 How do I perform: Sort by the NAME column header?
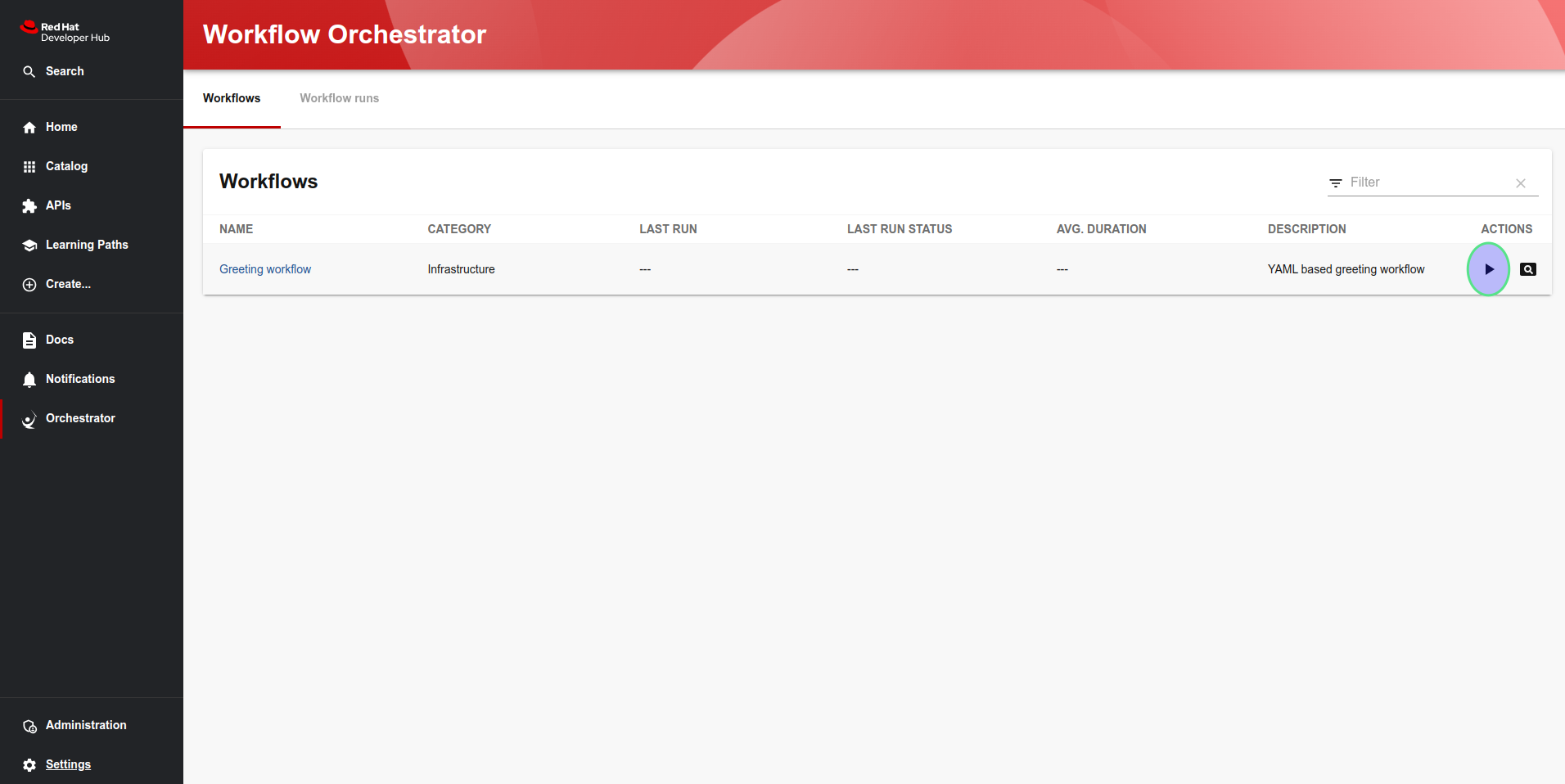point(236,229)
